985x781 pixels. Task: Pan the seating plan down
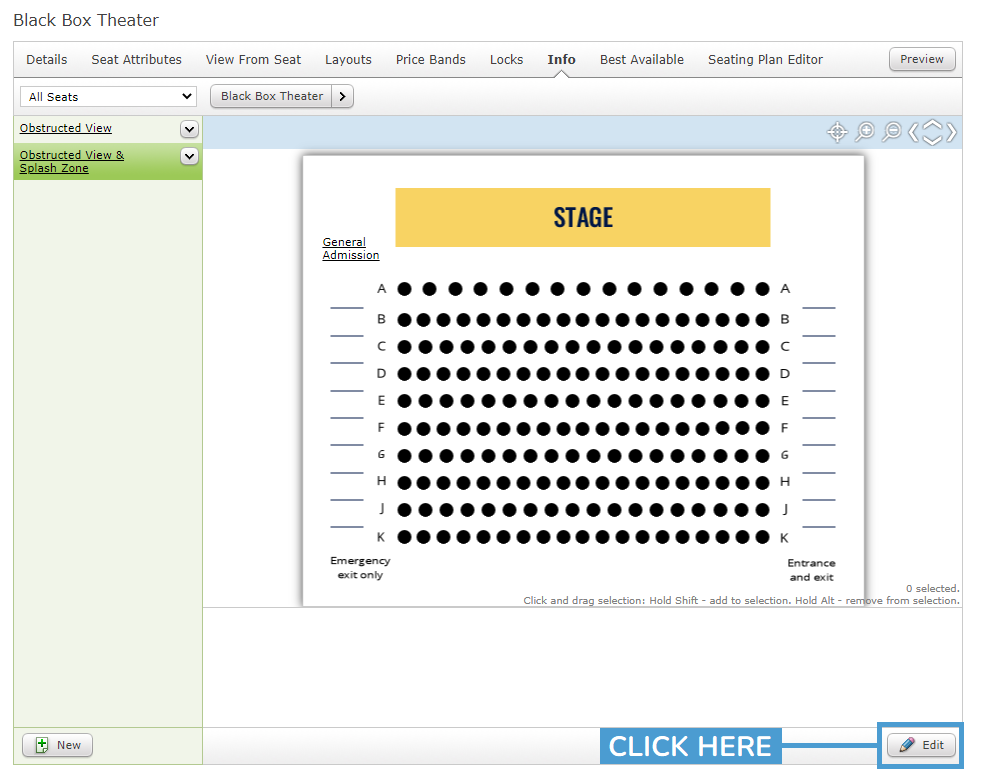pos(933,140)
